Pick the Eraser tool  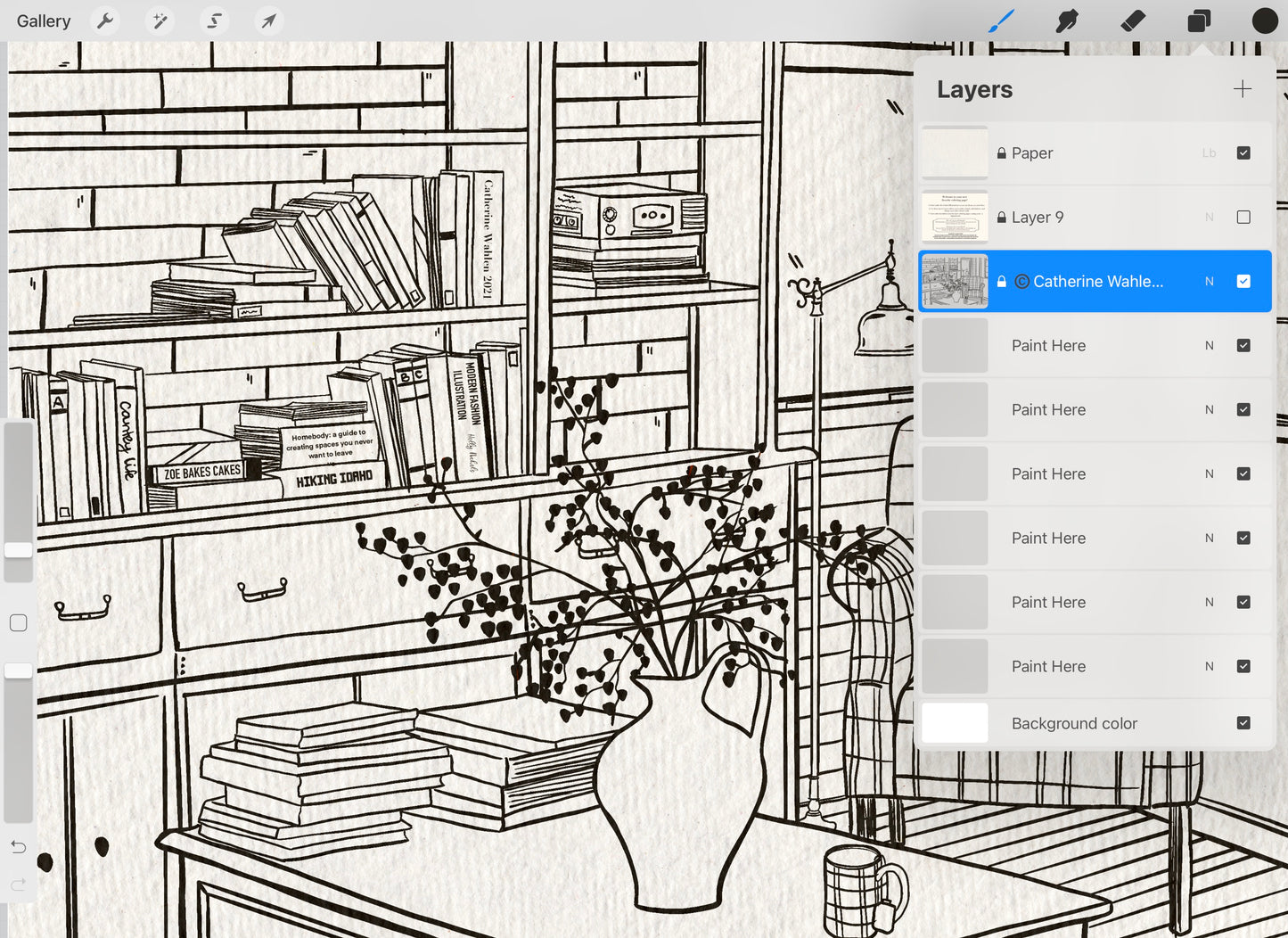1132,21
